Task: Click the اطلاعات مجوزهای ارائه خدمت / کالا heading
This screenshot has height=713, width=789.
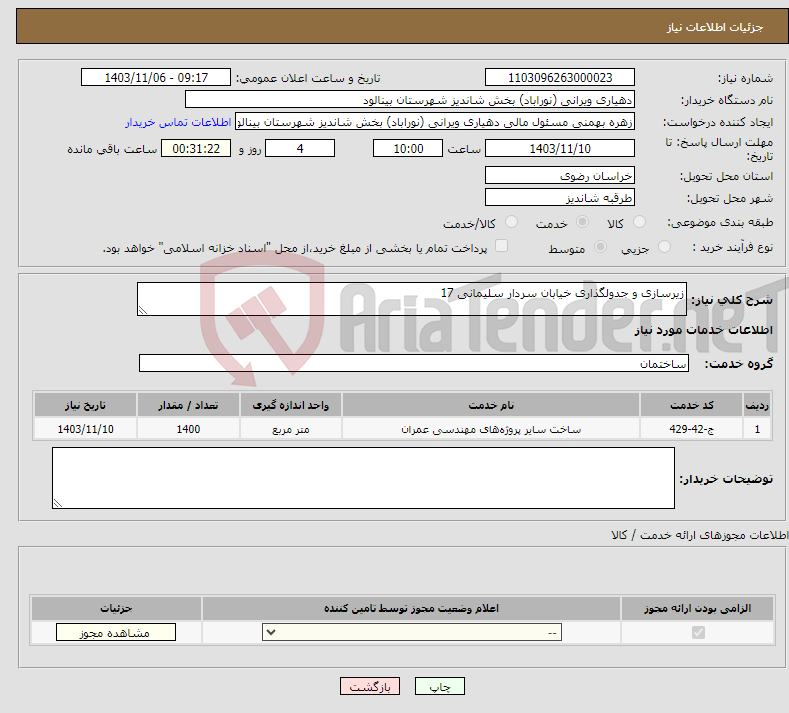Action: click(x=699, y=535)
